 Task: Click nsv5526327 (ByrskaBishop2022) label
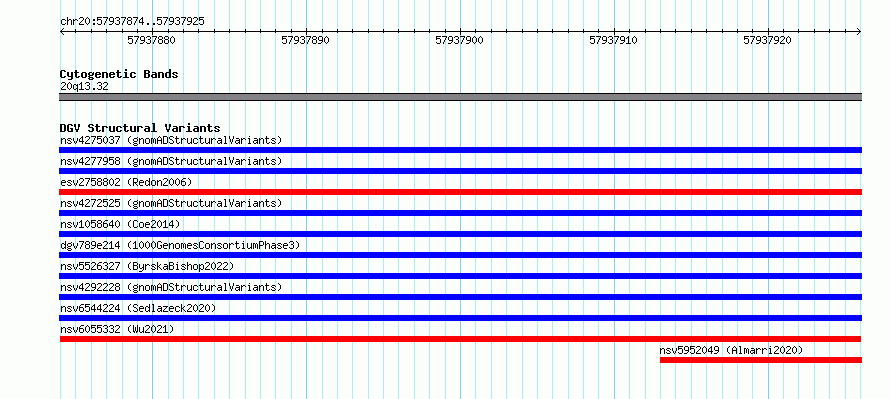tap(147, 266)
